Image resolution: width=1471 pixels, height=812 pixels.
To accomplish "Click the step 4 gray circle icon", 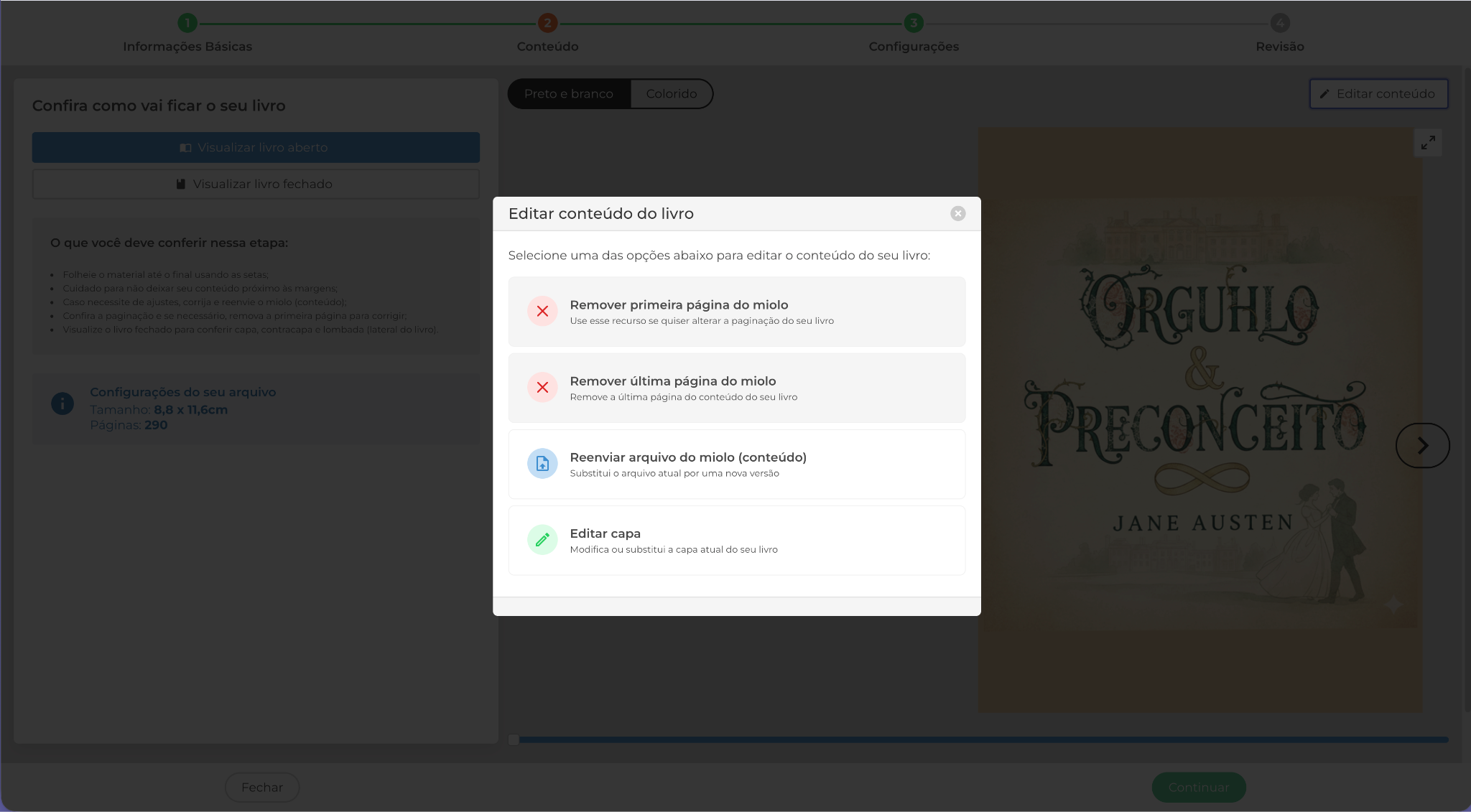I will tap(1280, 23).
